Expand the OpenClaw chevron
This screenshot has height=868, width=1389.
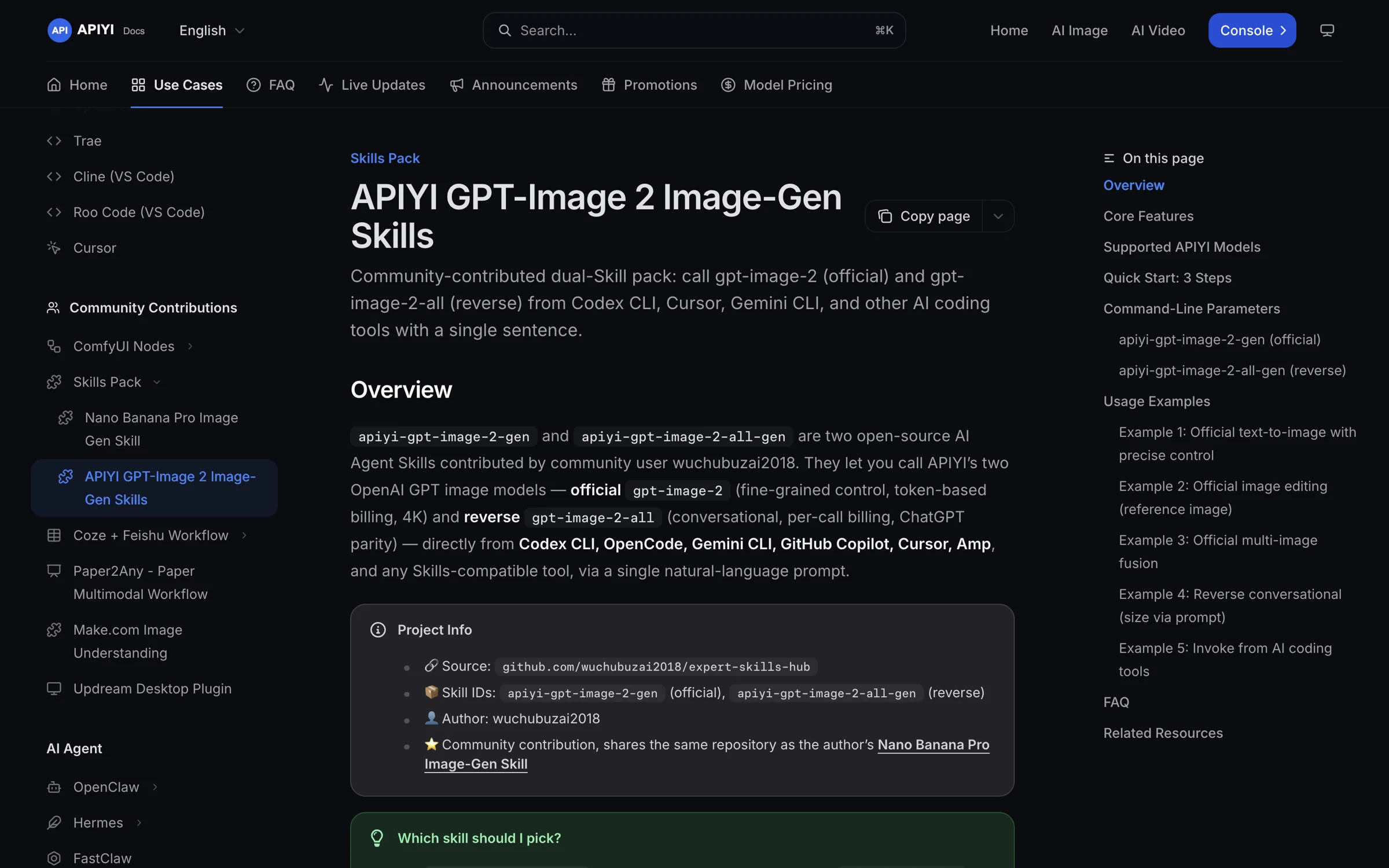pos(155,787)
